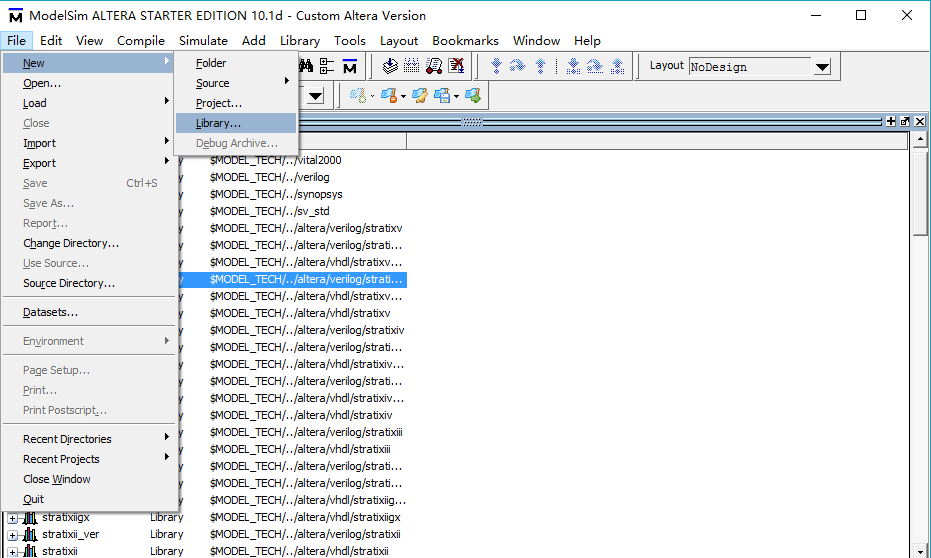Click the green-circle bookmark toolbar icon

point(358,96)
